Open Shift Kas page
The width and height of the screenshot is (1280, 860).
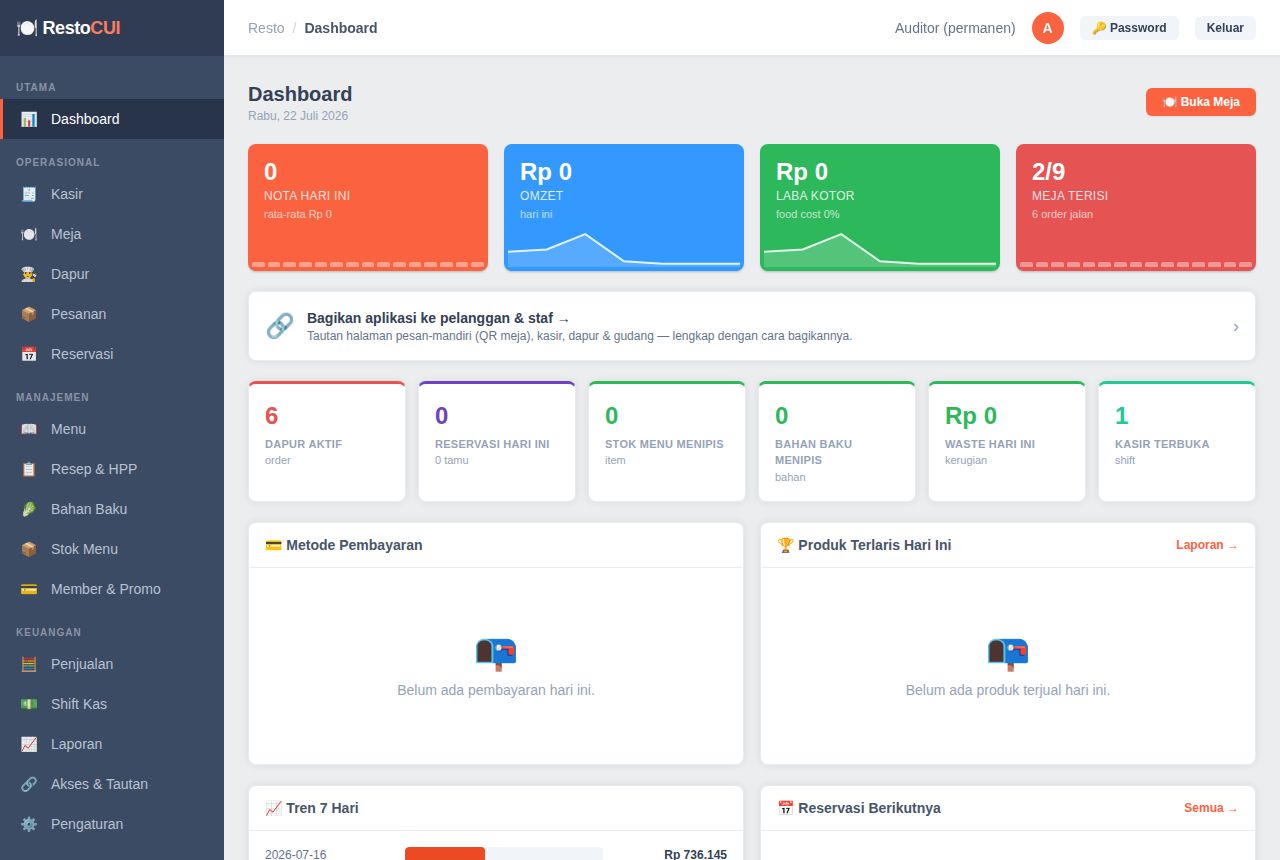(112, 704)
